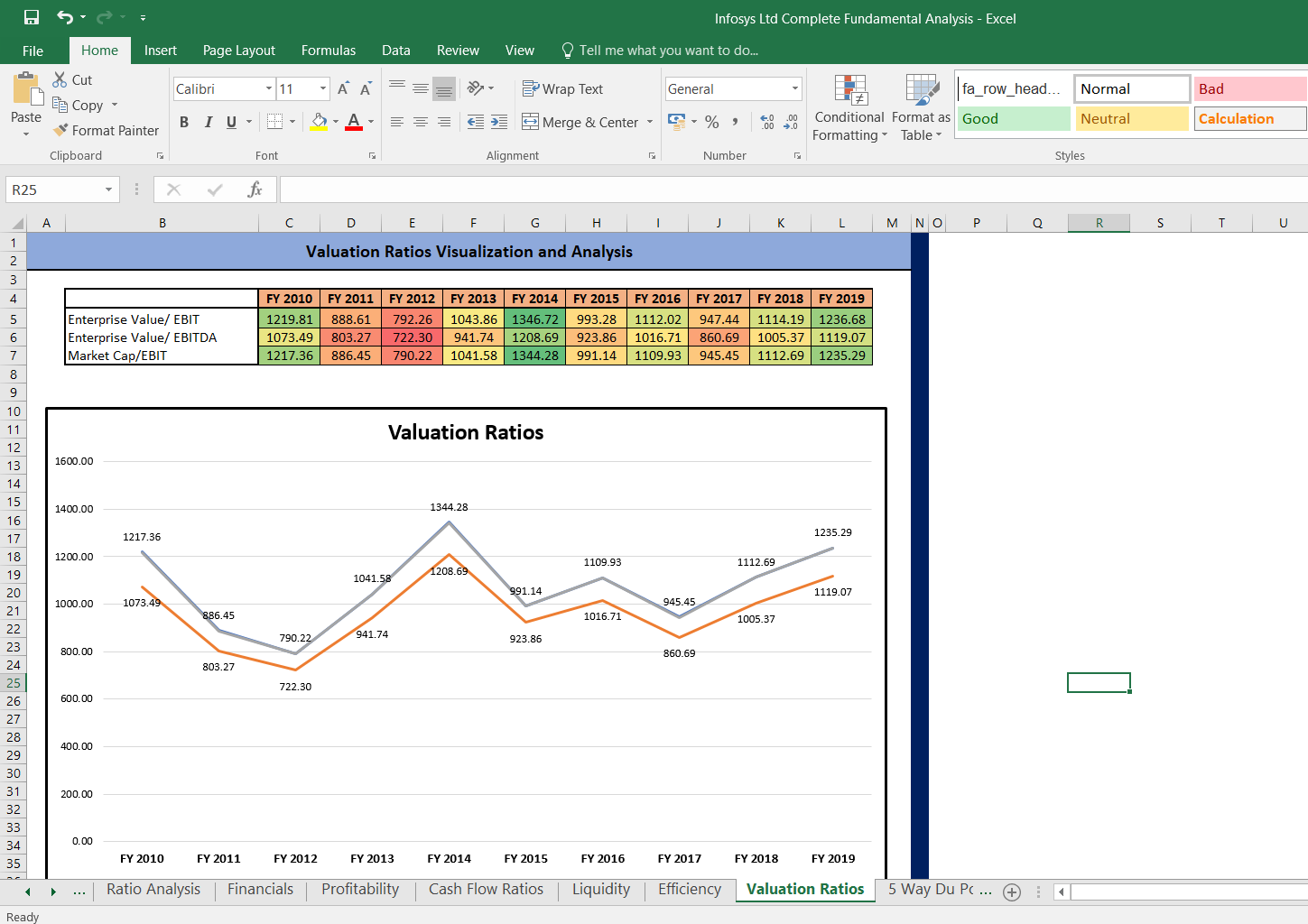
Task: Apply the Normal cell style
Action: tap(1132, 88)
